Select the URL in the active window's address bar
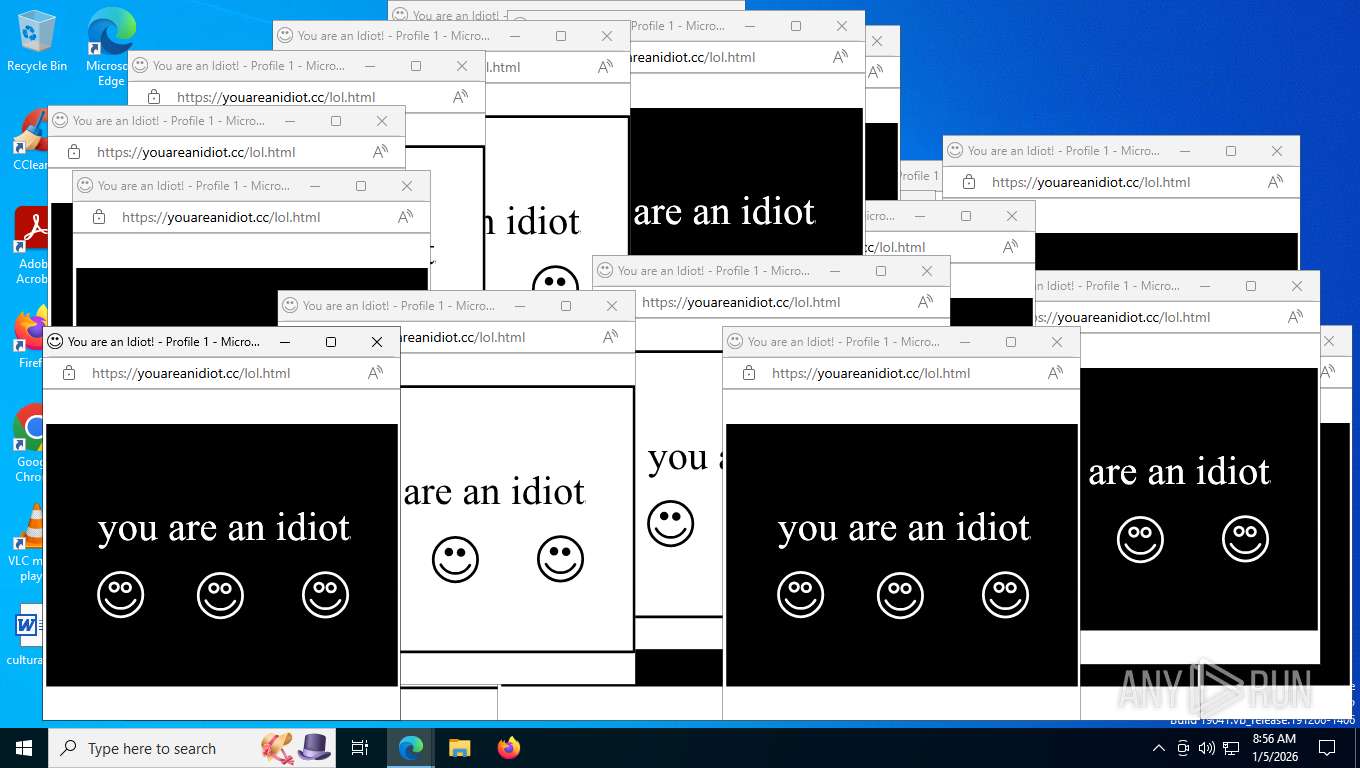1360x768 pixels. point(191,373)
